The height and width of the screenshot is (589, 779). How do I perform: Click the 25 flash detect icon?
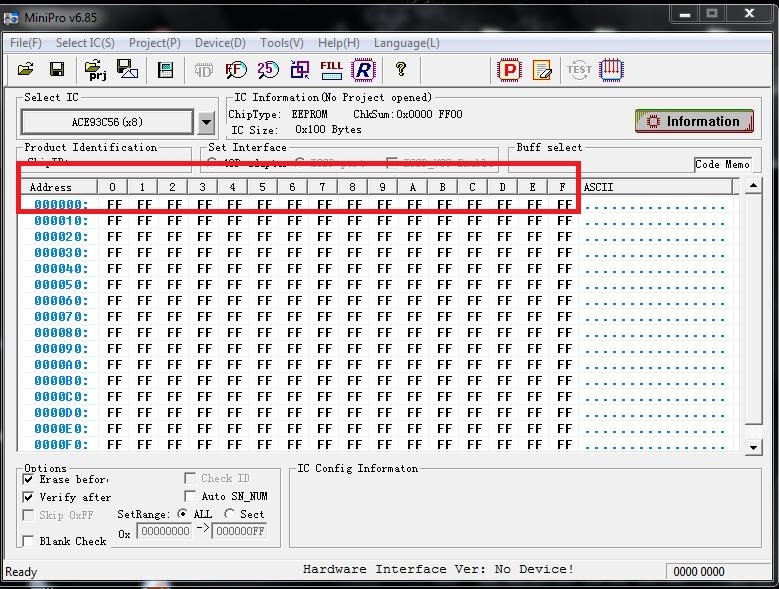[268, 70]
